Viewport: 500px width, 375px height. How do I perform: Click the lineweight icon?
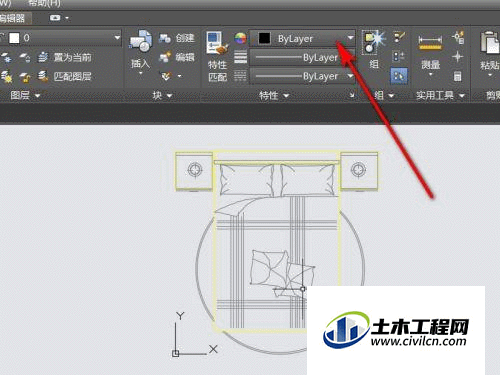click(x=240, y=57)
